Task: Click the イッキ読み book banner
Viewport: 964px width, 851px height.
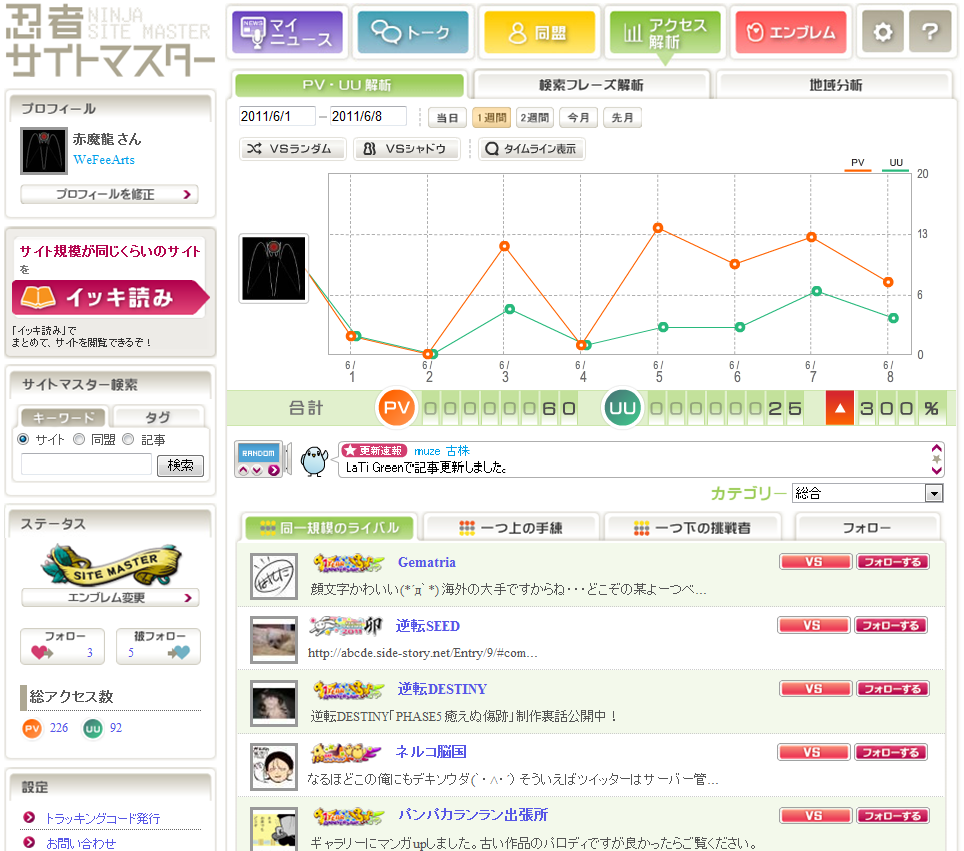Action: pyautogui.click(x=109, y=298)
